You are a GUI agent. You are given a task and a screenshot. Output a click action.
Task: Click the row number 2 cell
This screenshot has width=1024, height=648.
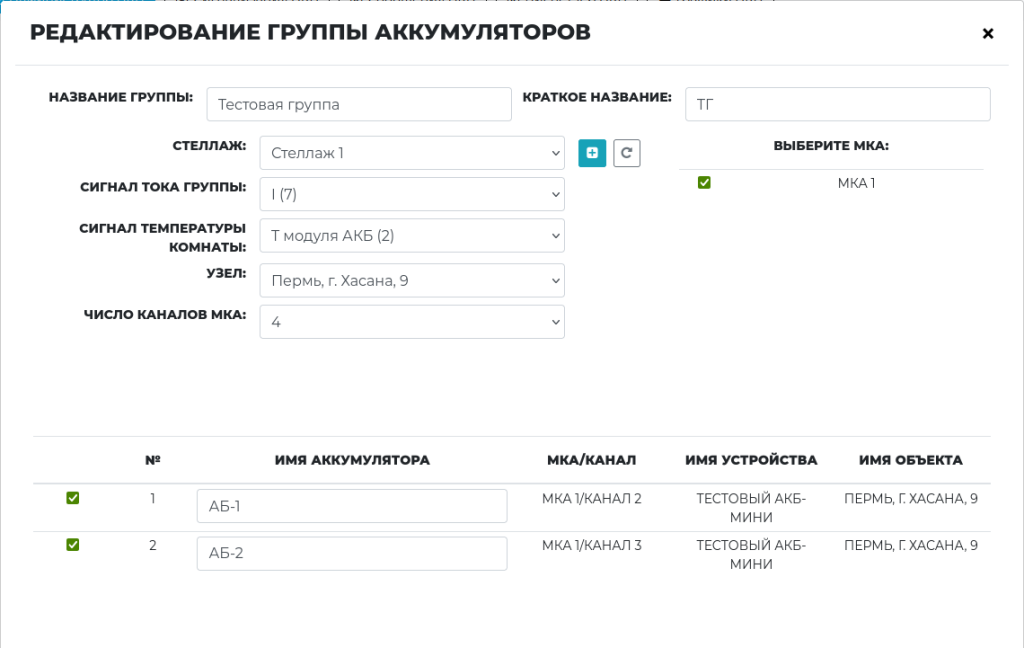pyautogui.click(x=153, y=545)
